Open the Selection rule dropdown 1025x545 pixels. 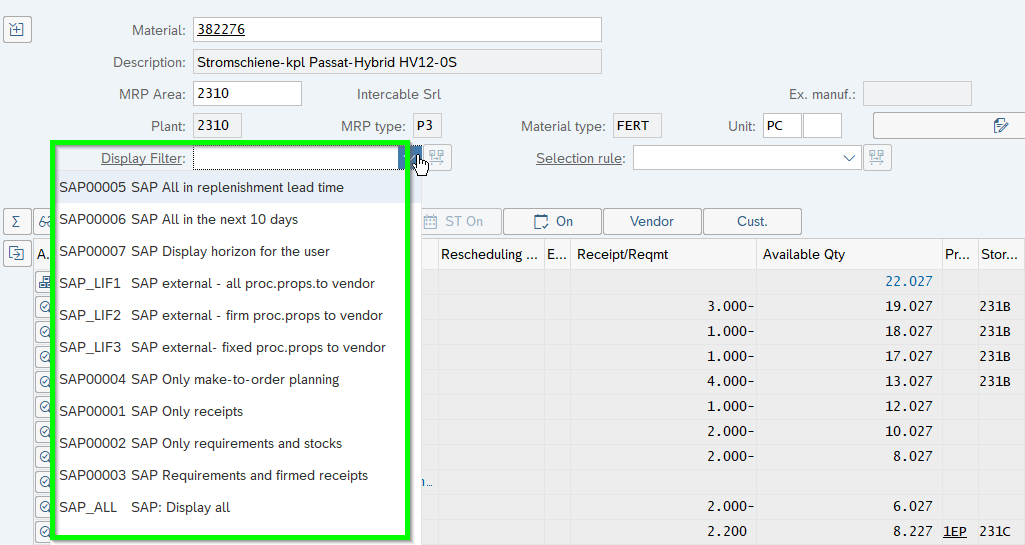pyautogui.click(x=849, y=158)
